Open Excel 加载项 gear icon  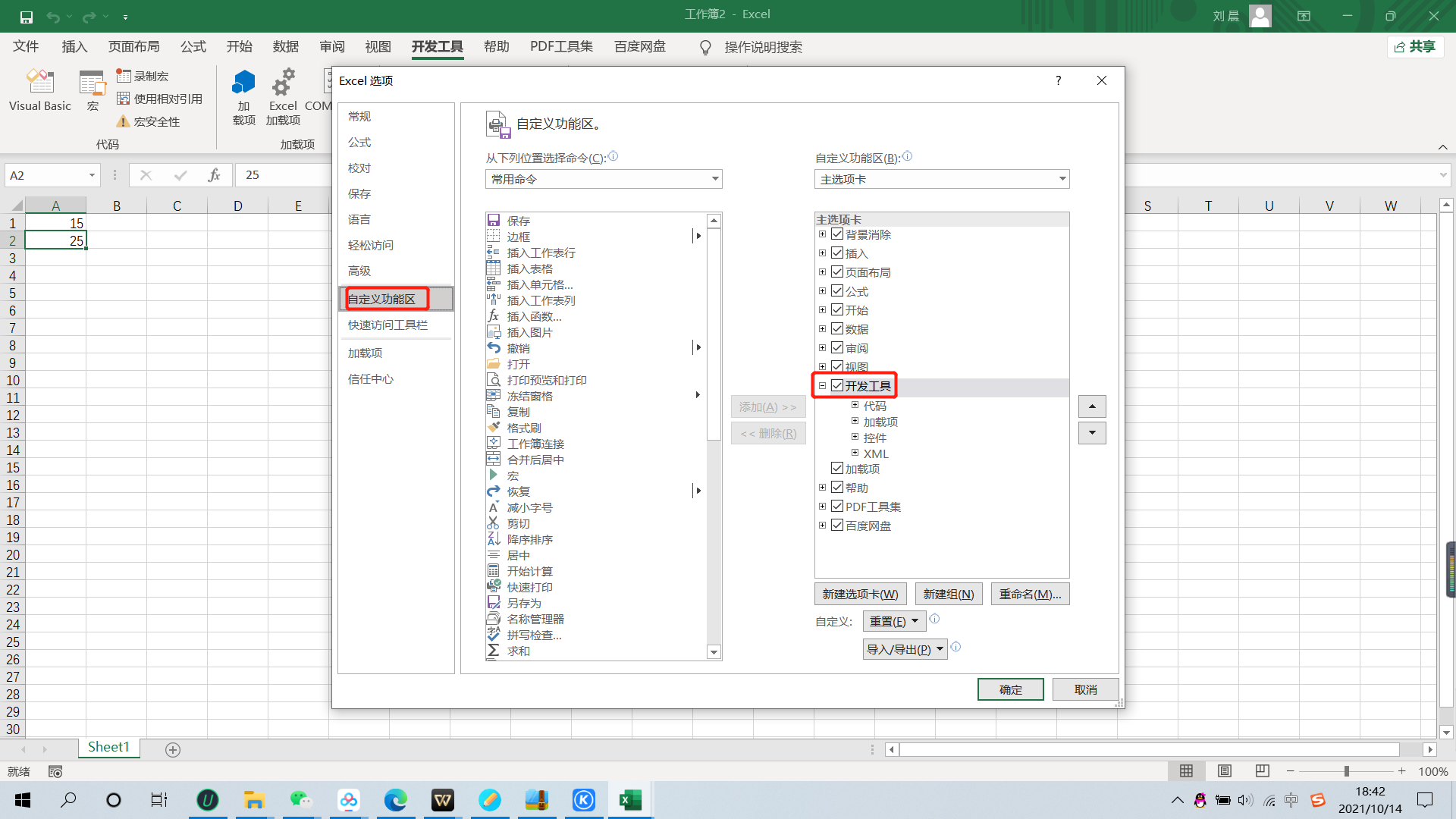pyautogui.click(x=283, y=82)
